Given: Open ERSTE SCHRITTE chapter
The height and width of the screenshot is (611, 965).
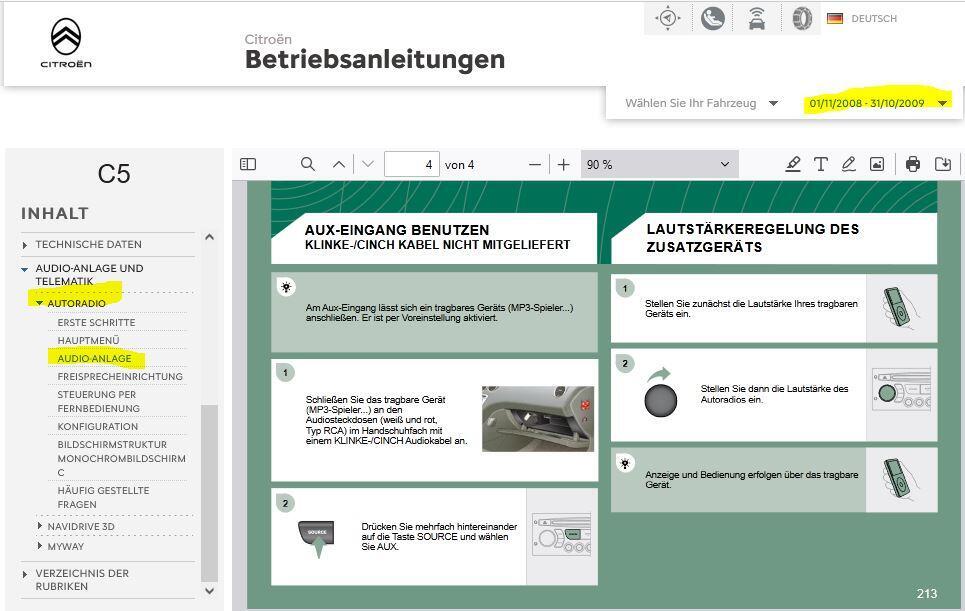Looking at the screenshot, I should pyautogui.click(x=96, y=322).
